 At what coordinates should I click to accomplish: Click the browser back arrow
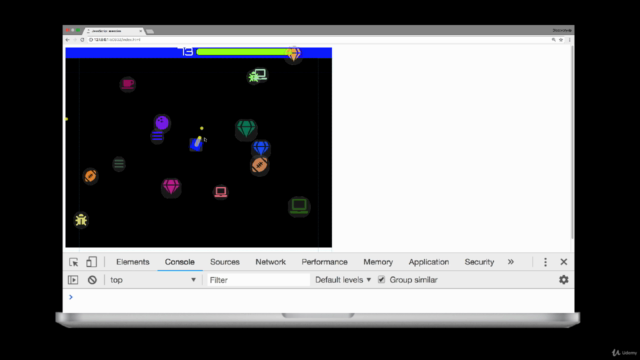[x=68, y=40]
